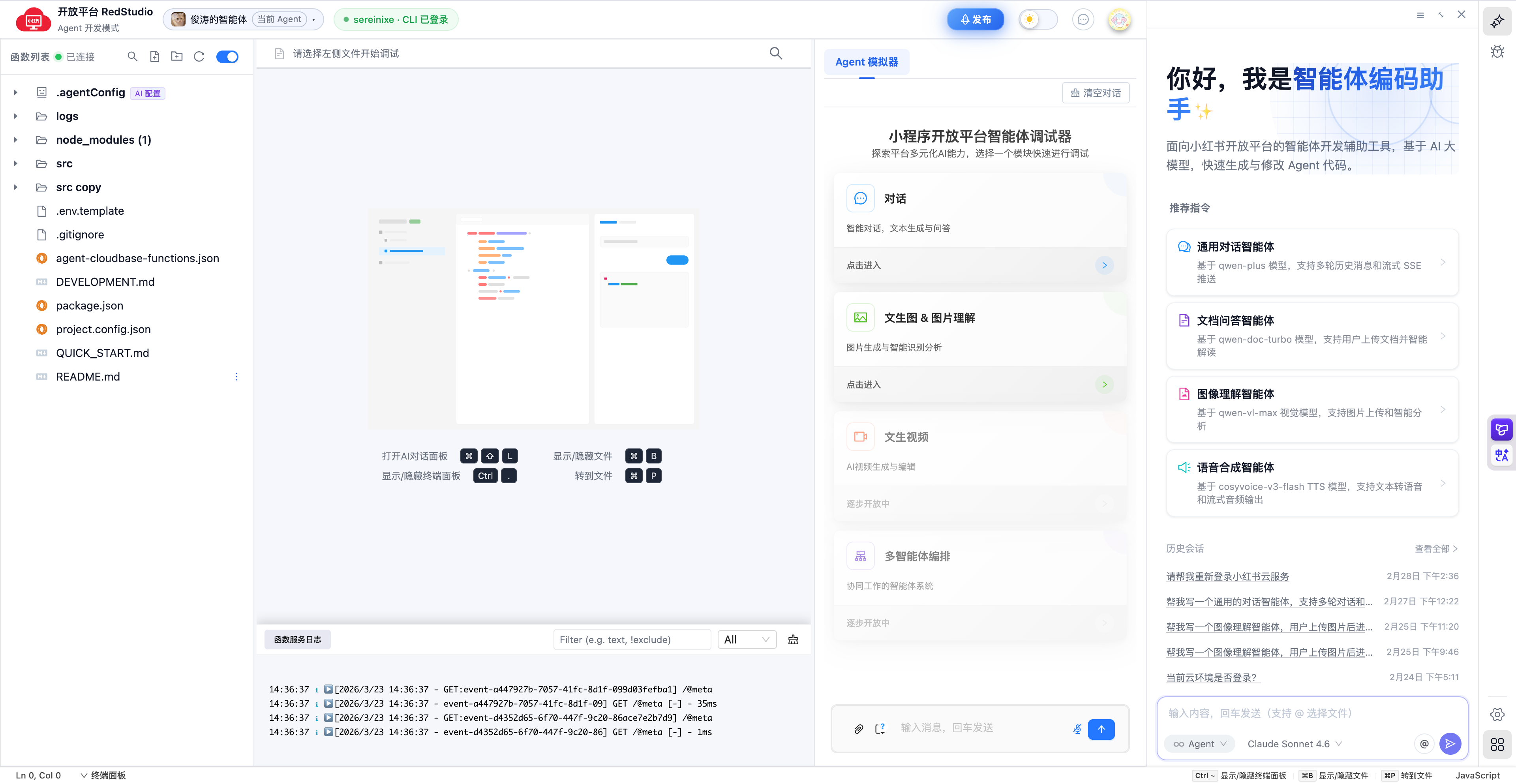Open the Claude Sonnet 4.6 model dropdown

point(1294,744)
